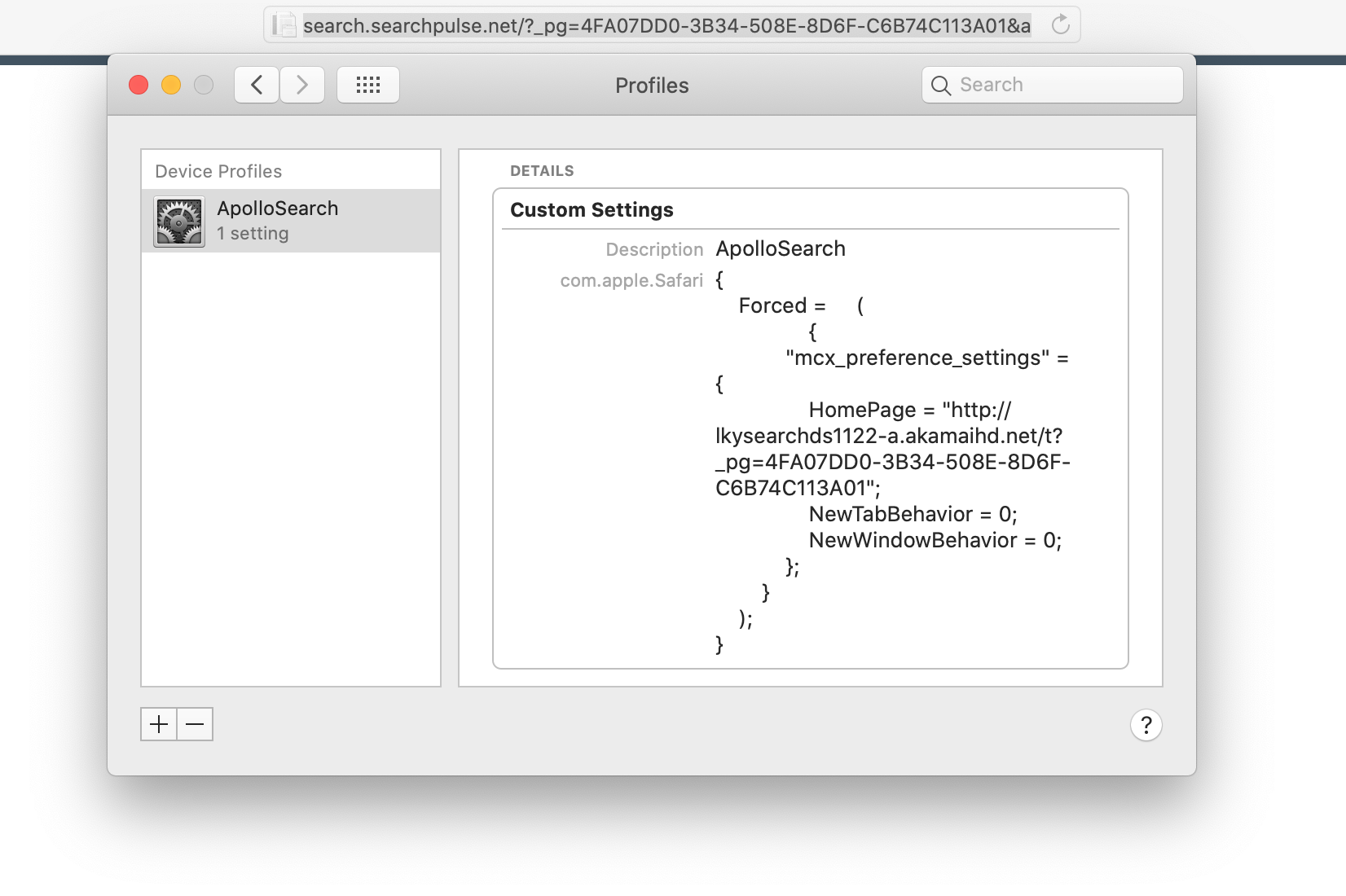Close the Profiles window
1346x896 pixels.
coord(139,85)
